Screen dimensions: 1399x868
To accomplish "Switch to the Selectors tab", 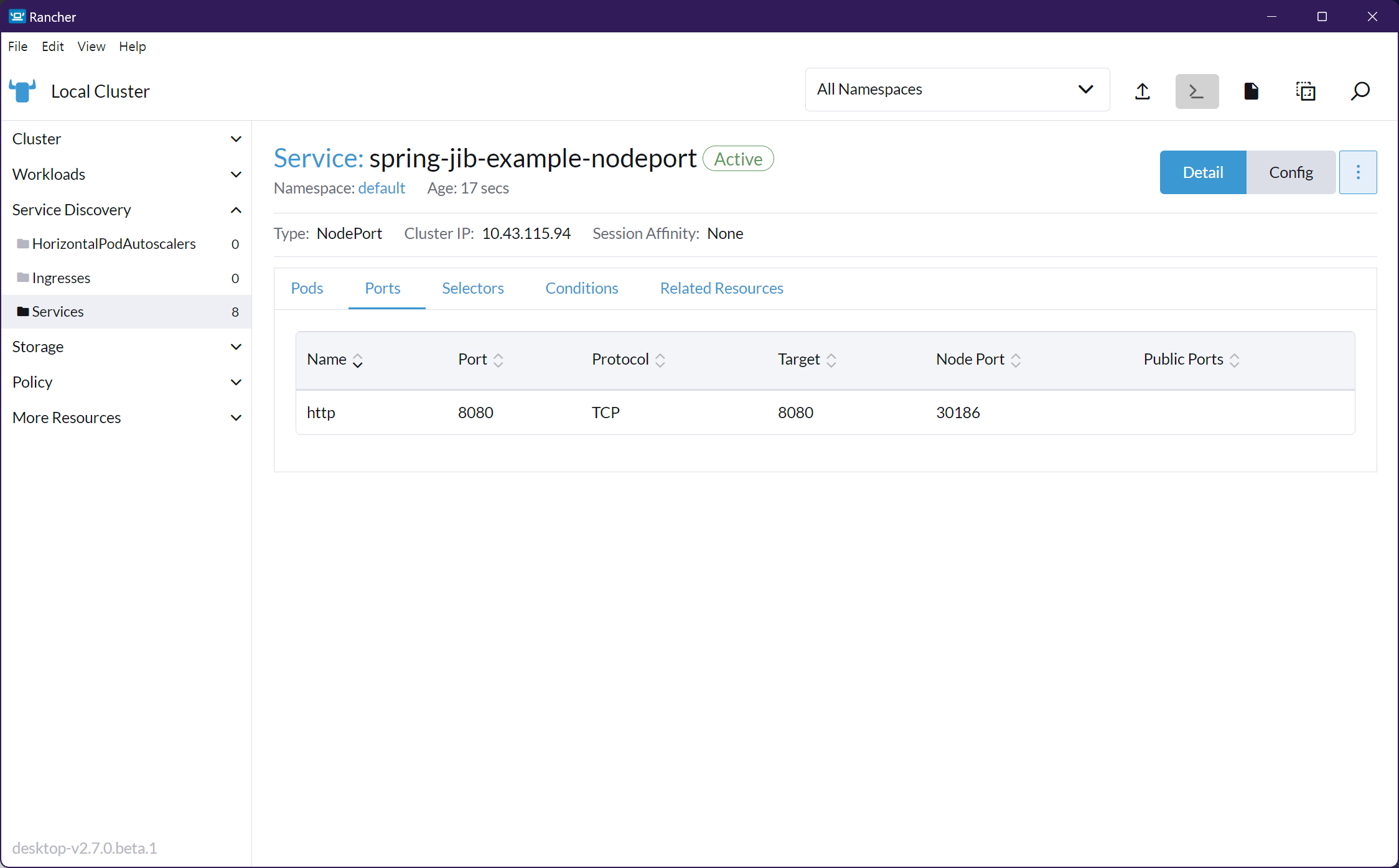I will click(473, 288).
